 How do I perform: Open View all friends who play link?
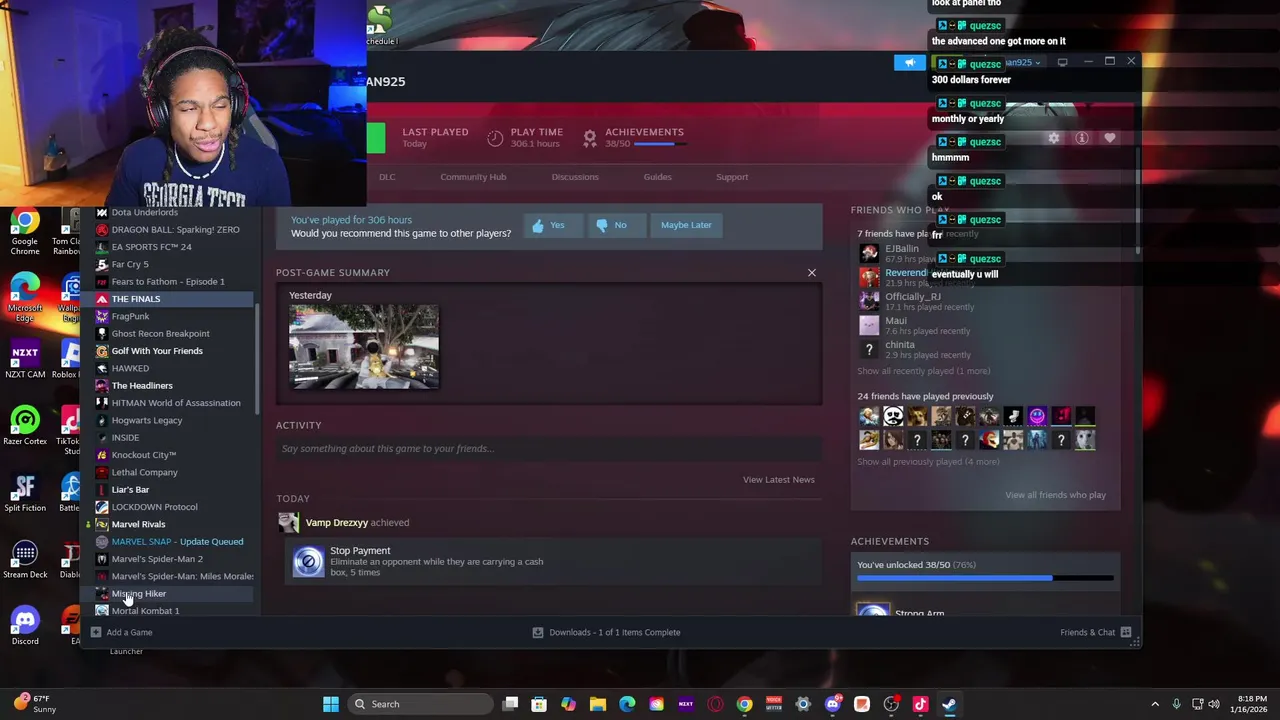coord(1055,495)
